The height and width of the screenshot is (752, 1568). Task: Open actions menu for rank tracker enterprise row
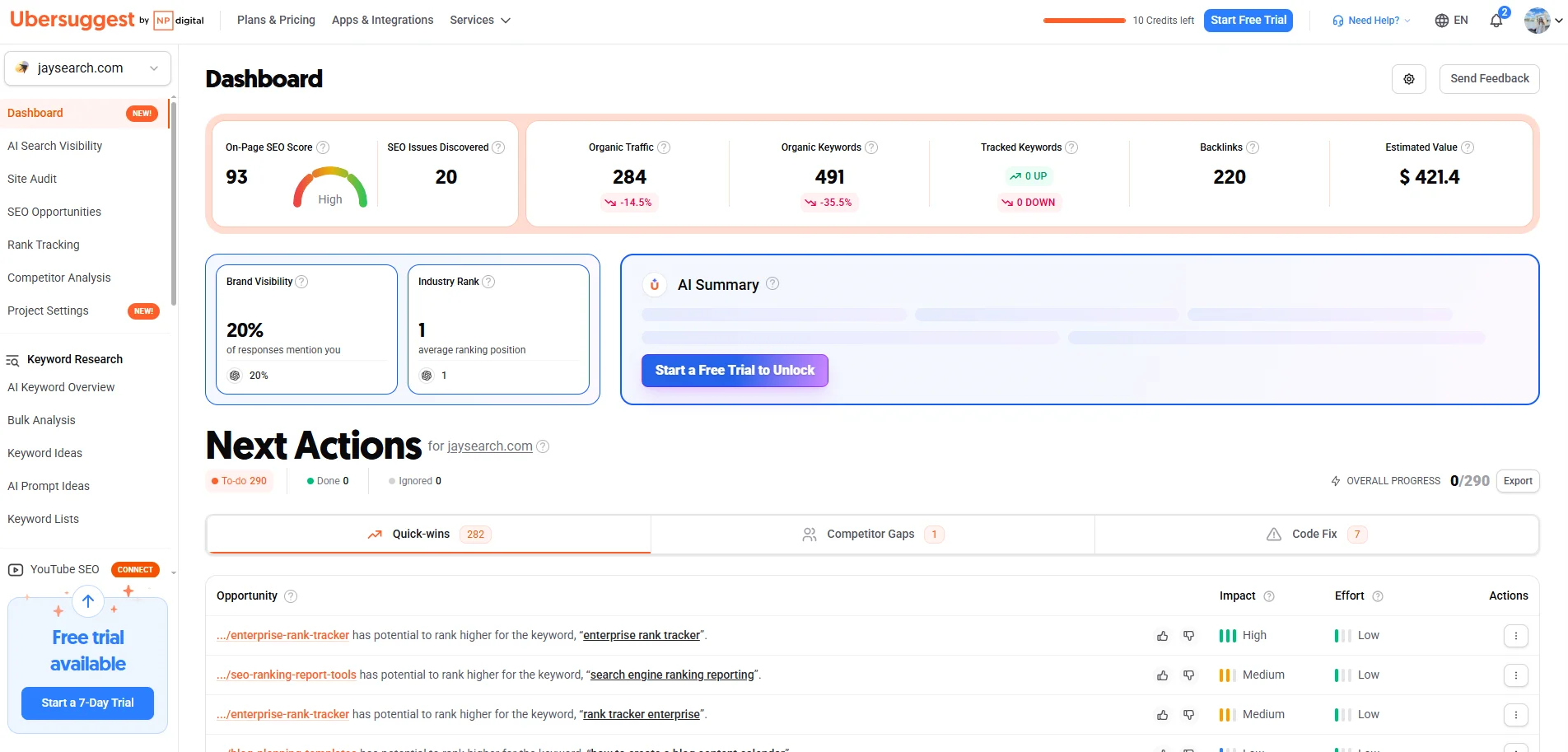(x=1516, y=715)
